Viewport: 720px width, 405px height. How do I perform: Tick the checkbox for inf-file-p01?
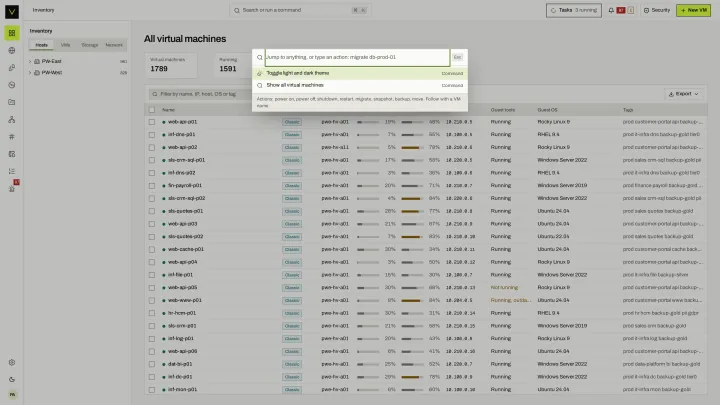click(152, 275)
